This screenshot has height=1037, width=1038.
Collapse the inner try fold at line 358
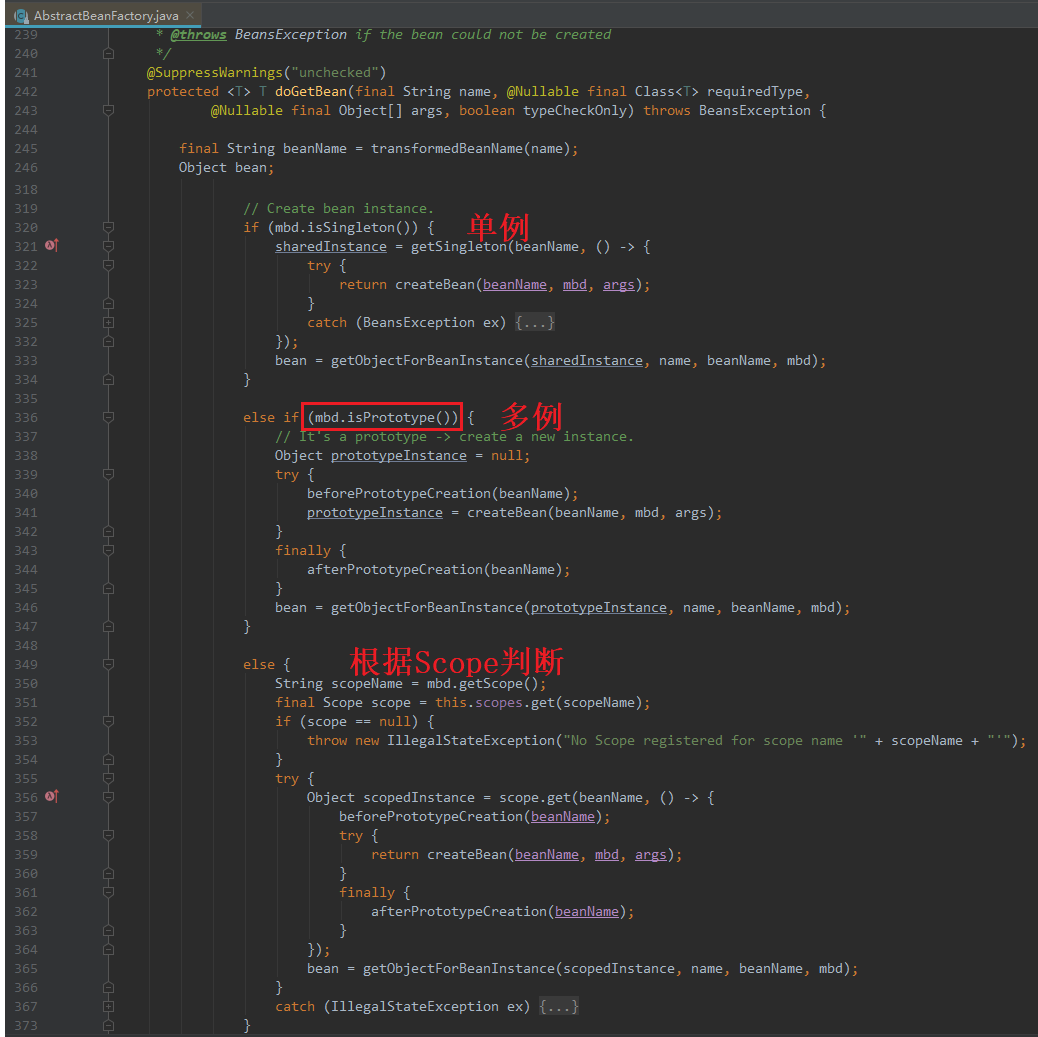(109, 835)
